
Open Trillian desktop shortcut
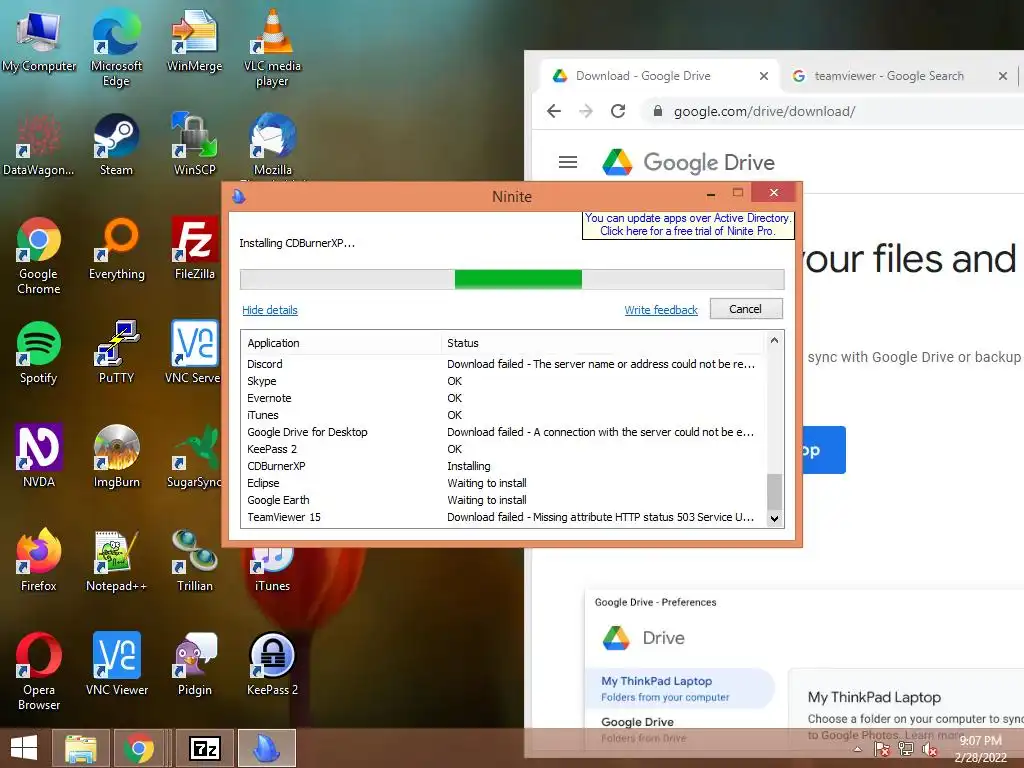click(194, 560)
